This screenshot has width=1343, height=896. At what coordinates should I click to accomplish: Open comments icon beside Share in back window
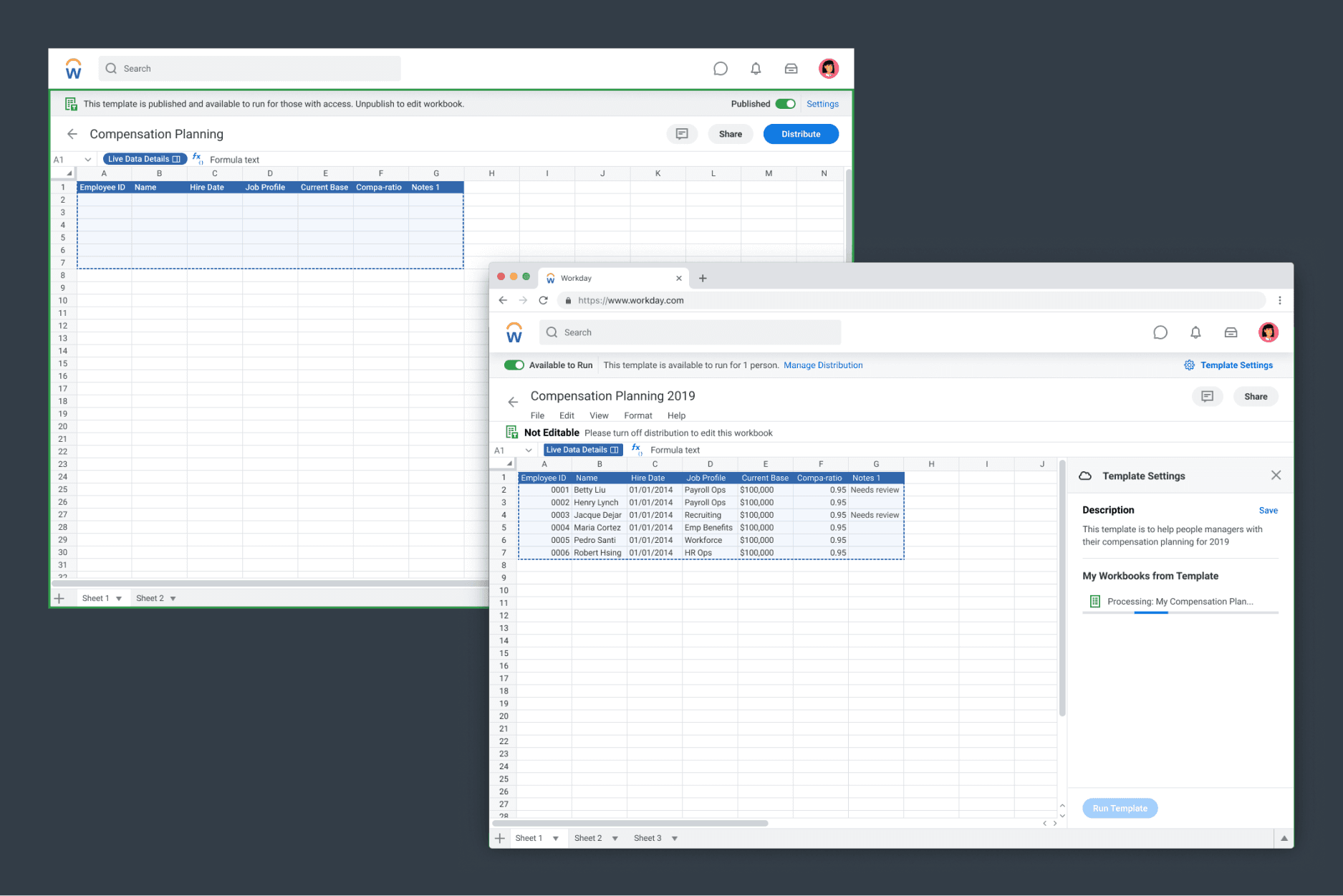(x=682, y=134)
